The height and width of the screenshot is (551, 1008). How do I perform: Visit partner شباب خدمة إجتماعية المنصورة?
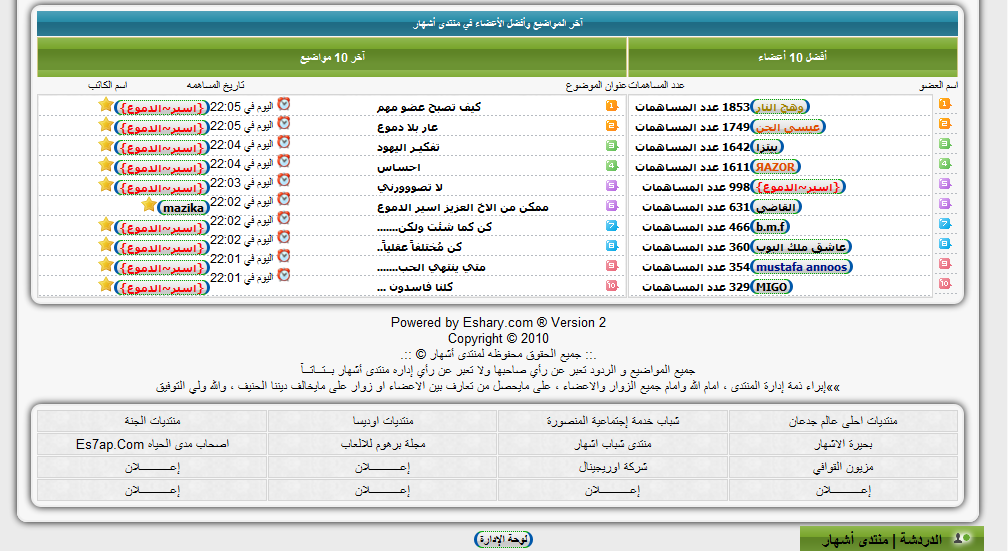point(613,420)
